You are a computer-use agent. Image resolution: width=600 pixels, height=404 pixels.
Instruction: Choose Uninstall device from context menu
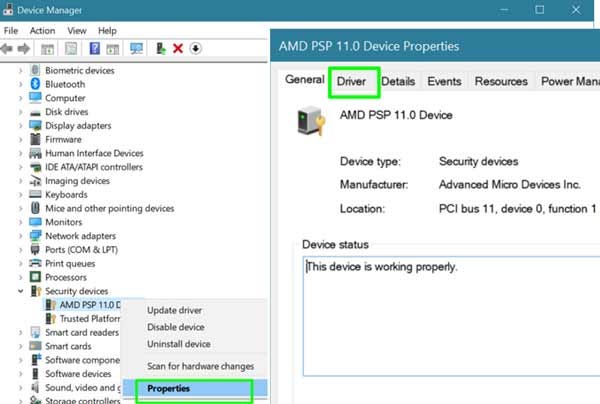pyautogui.click(x=179, y=344)
